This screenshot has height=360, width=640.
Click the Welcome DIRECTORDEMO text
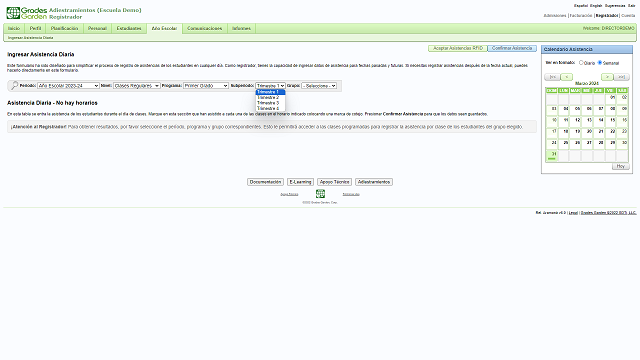click(609, 28)
